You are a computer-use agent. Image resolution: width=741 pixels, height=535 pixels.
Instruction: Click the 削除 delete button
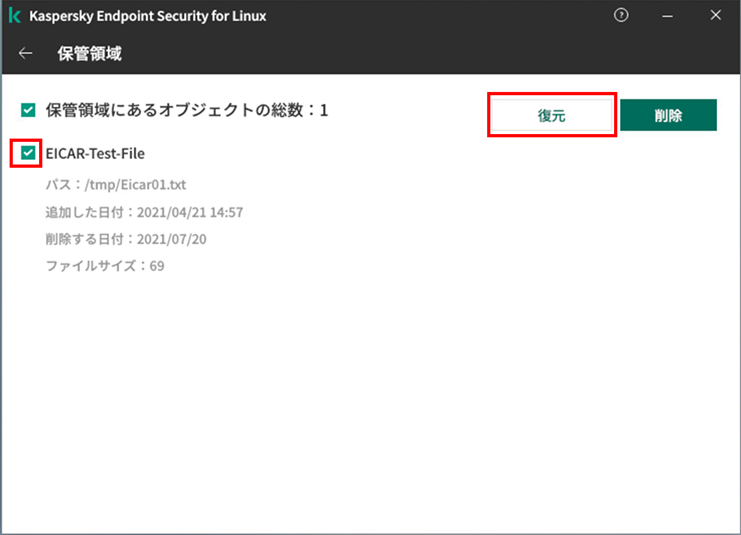coord(668,115)
